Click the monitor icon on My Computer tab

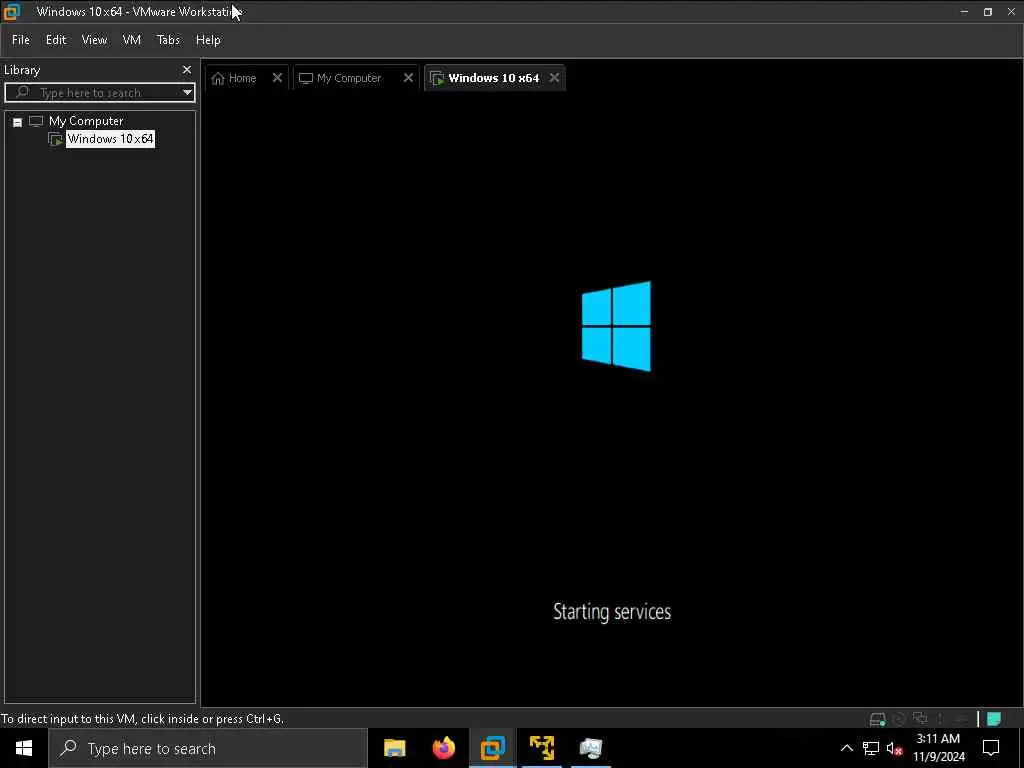306,78
